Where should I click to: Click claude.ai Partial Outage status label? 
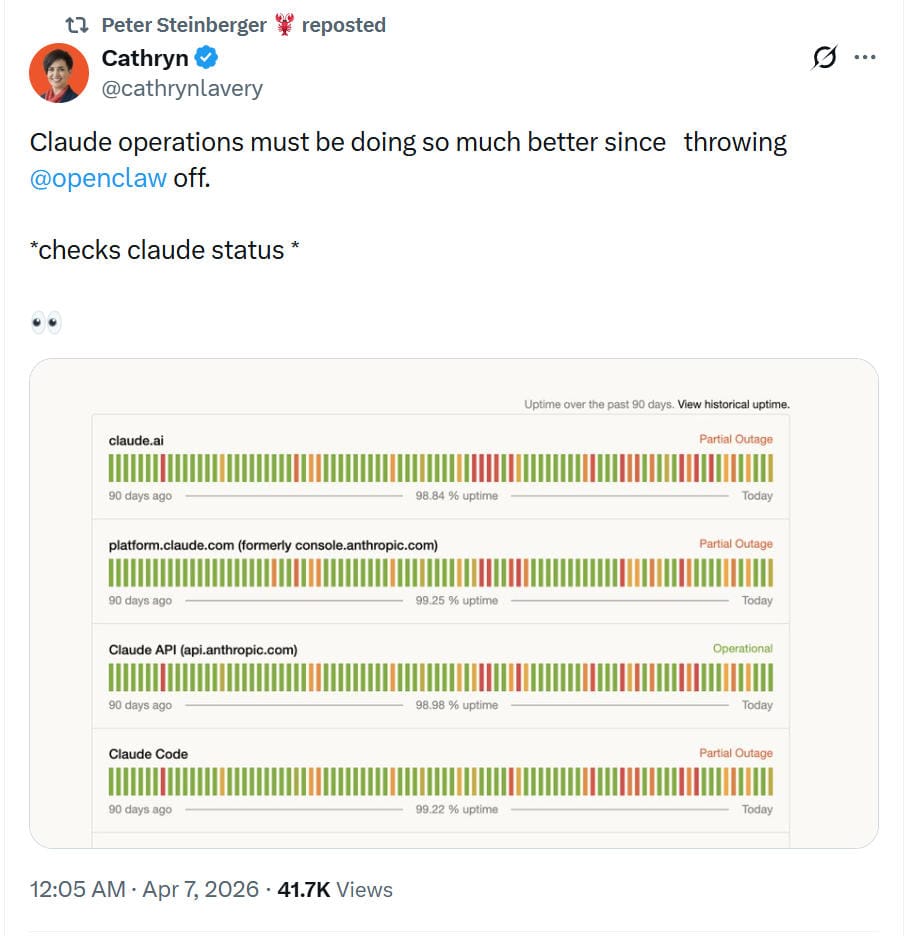(736, 439)
